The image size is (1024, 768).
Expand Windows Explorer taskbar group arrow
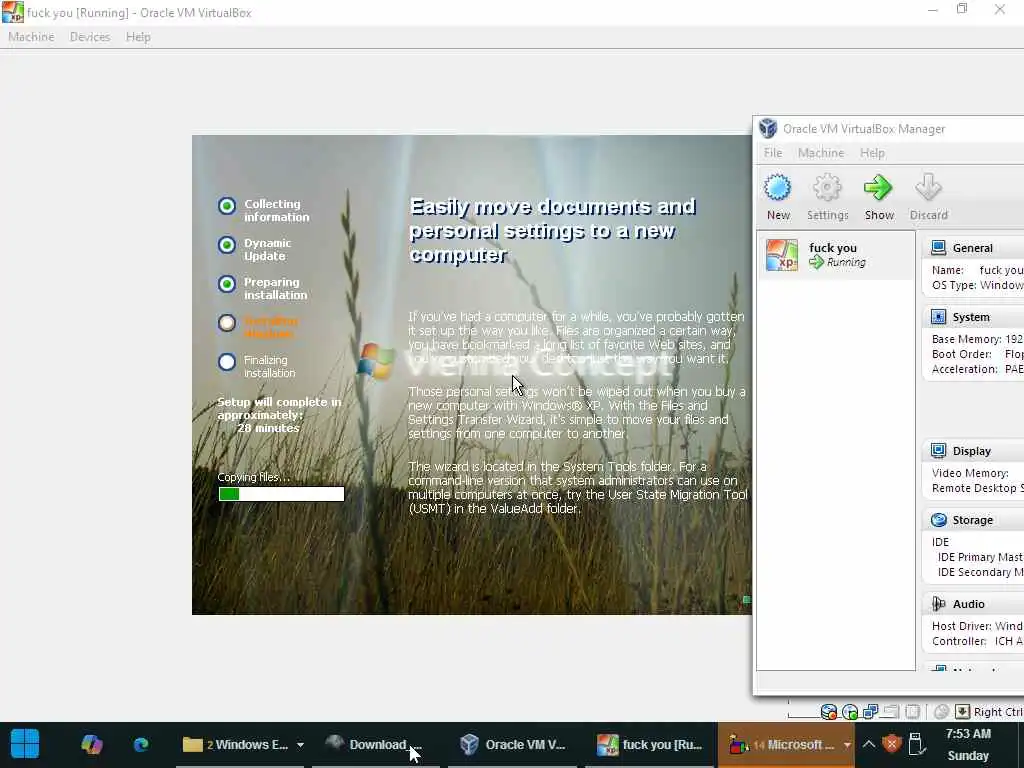pyautogui.click(x=300, y=745)
